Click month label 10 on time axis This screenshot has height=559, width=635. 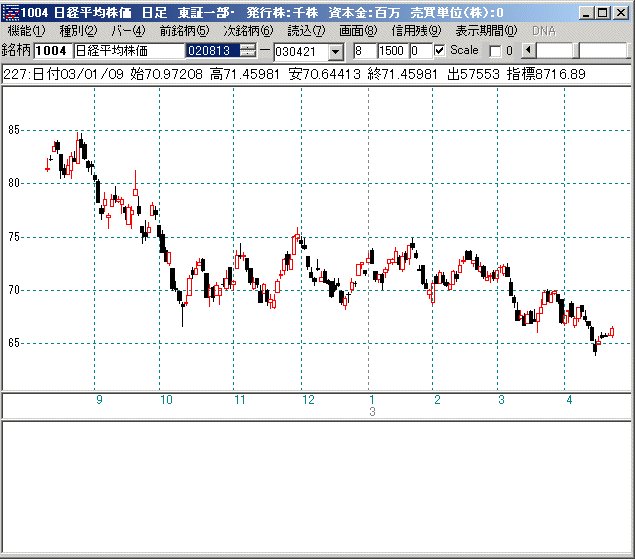point(166,400)
